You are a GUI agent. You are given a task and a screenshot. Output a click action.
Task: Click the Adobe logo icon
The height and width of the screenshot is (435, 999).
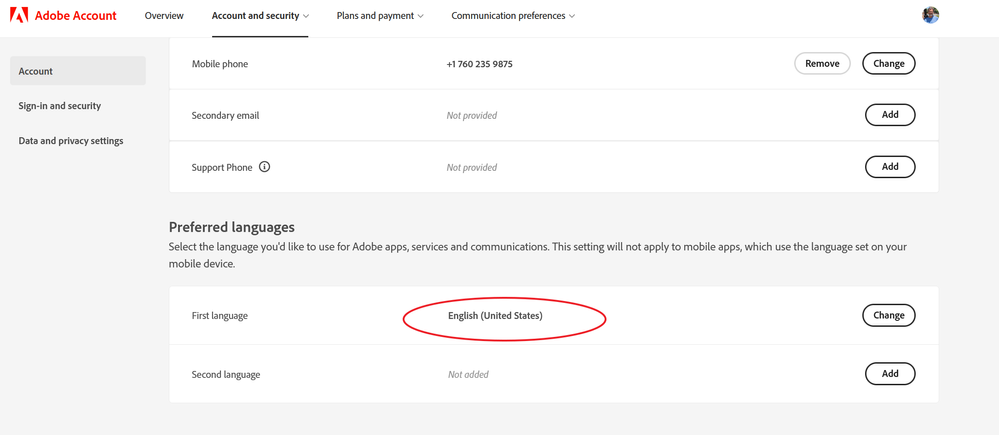[19, 15]
